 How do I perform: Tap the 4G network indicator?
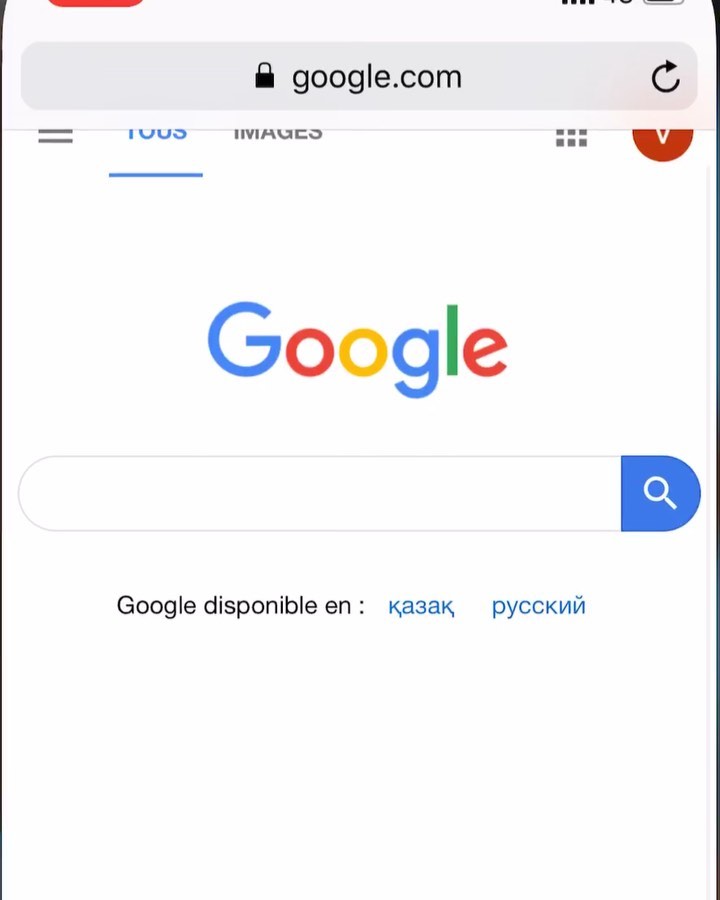pyautogui.click(x=618, y=2)
